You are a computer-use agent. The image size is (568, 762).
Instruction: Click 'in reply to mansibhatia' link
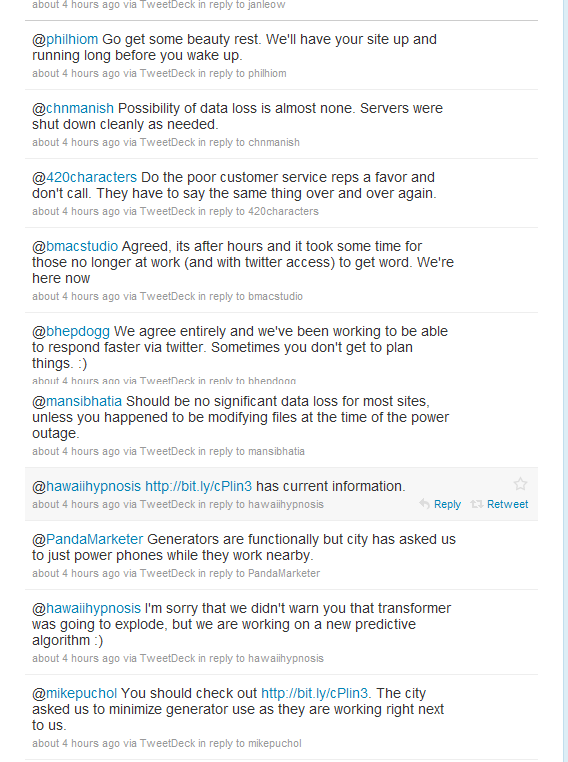click(x=251, y=451)
